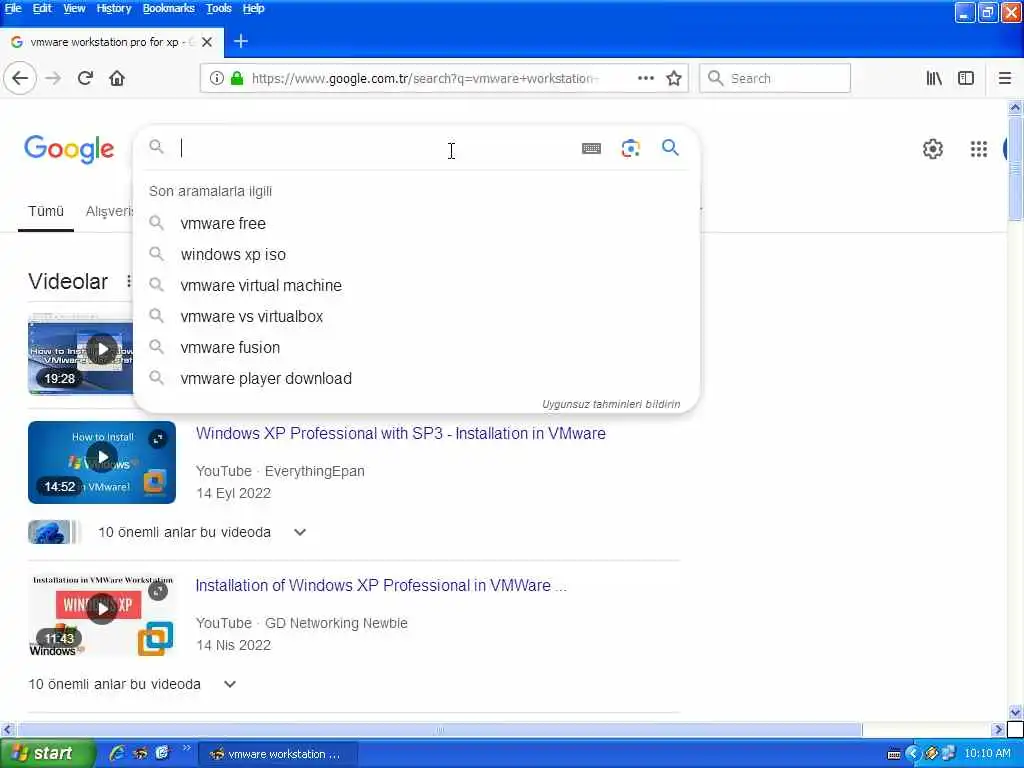The width and height of the screenshot is (1024, 768).
Task: Select suggestion vmware virtual machine
Action: [x=416, y=285]
